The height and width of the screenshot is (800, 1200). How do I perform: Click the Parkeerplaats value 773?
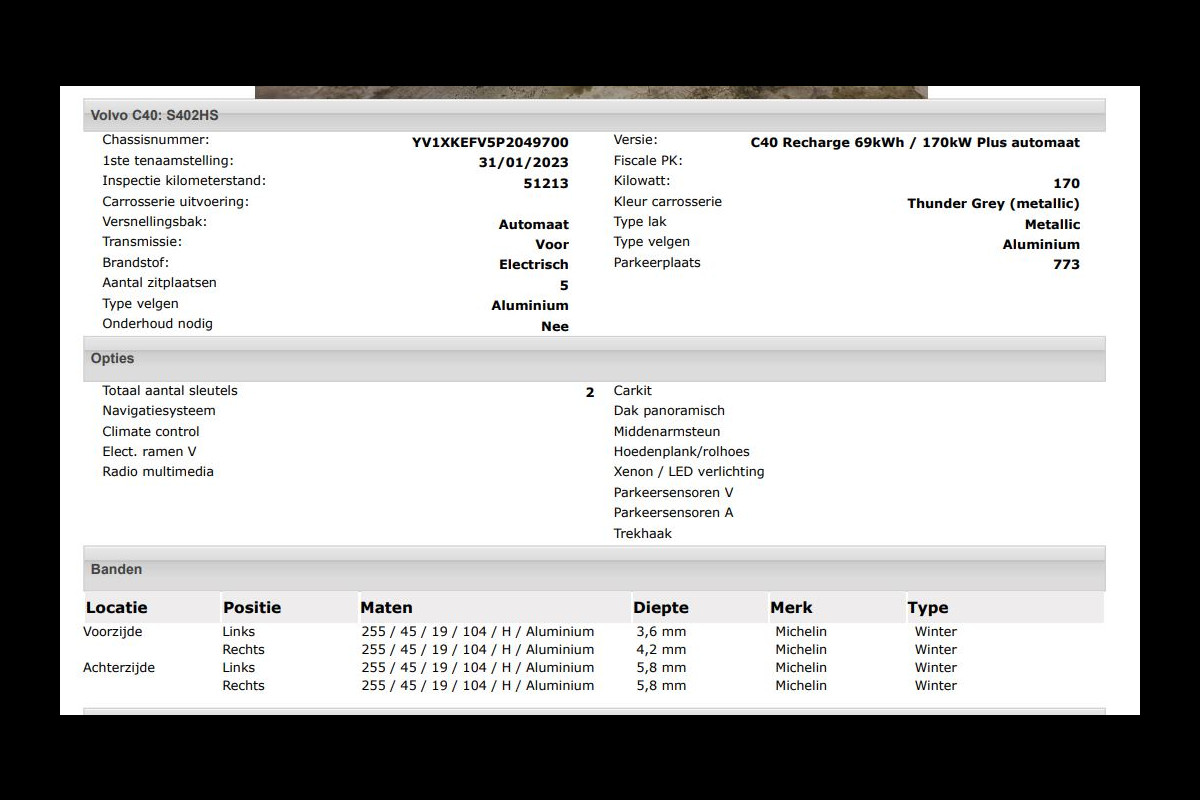pos(1066,264)
